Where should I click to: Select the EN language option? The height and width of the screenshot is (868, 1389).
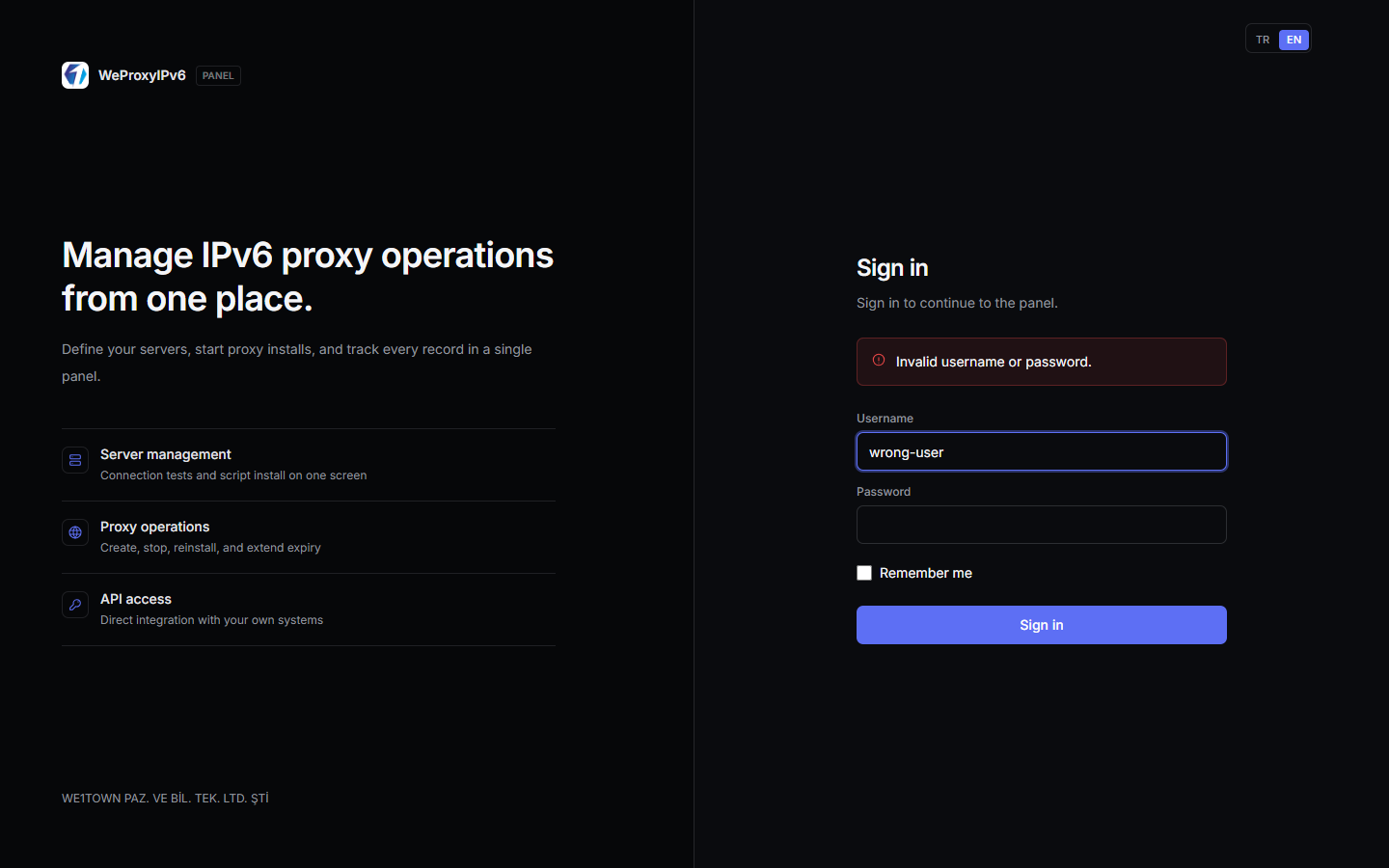(1294, 40)
